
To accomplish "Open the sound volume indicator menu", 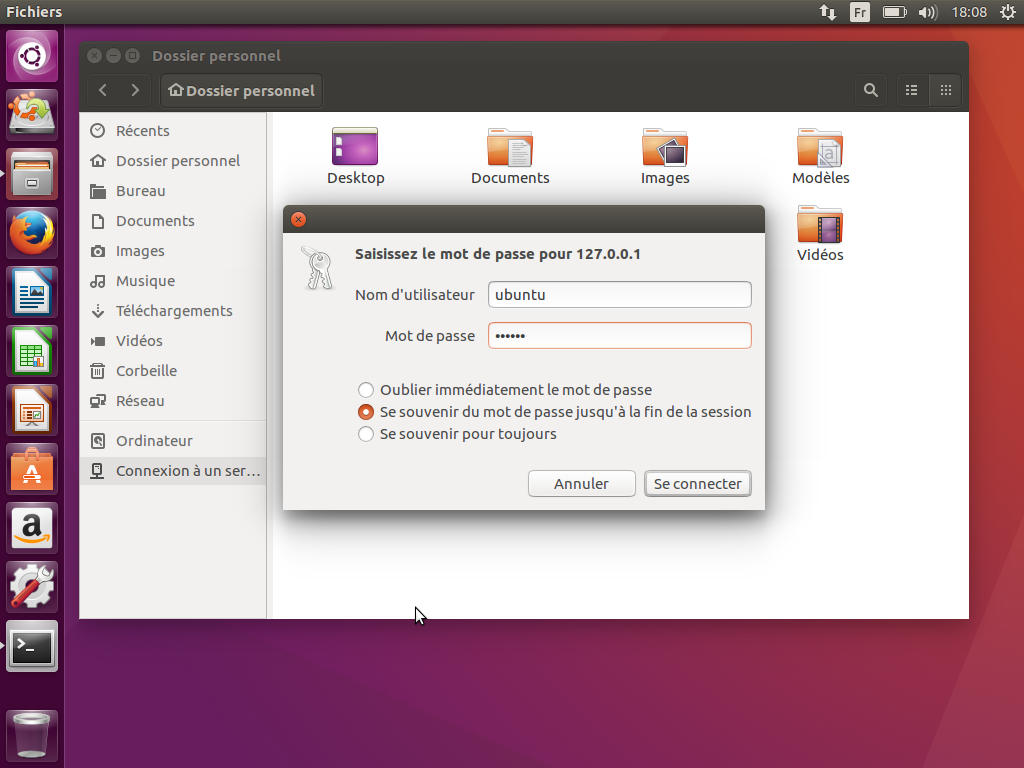I will coord(927,12).
